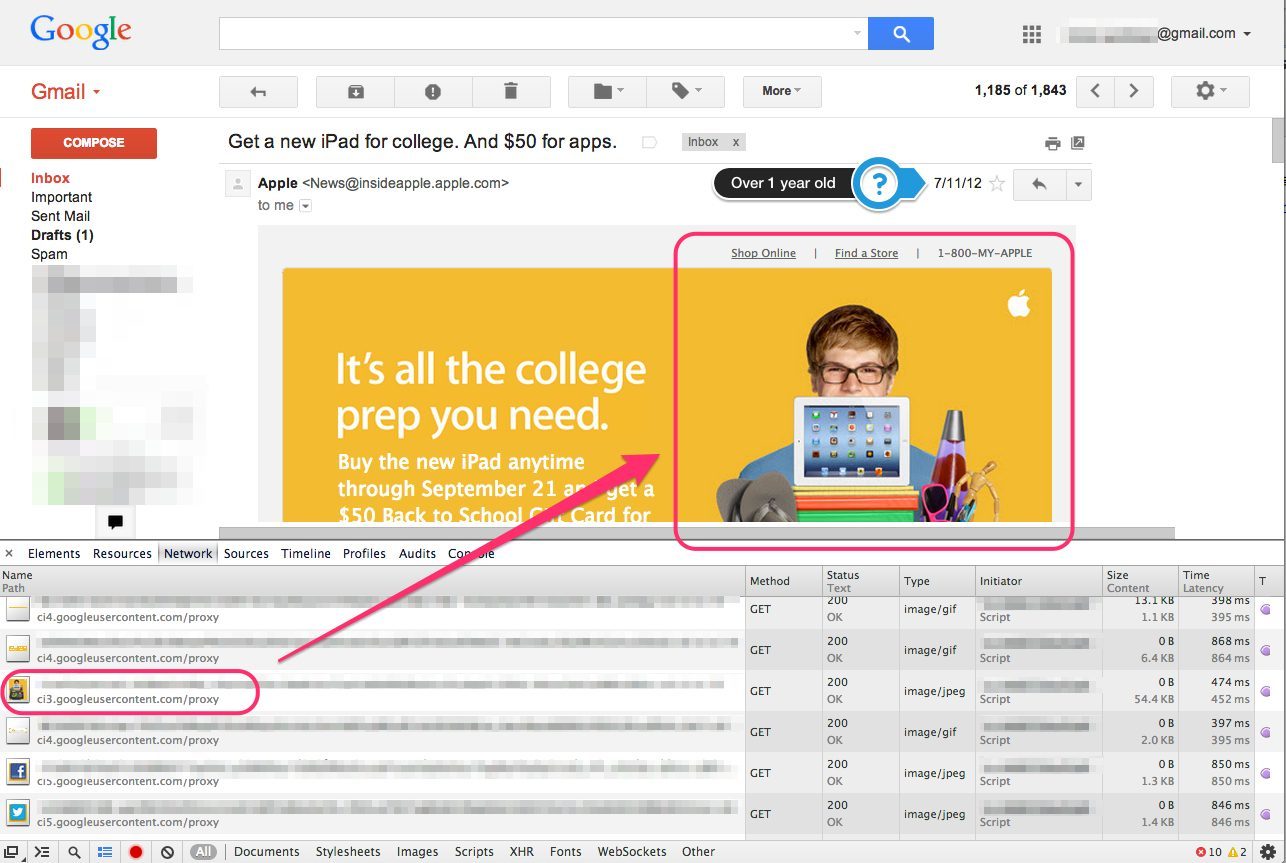Compose a new email
Viewport: 1286px width, 863px height.
pos(94,143)
